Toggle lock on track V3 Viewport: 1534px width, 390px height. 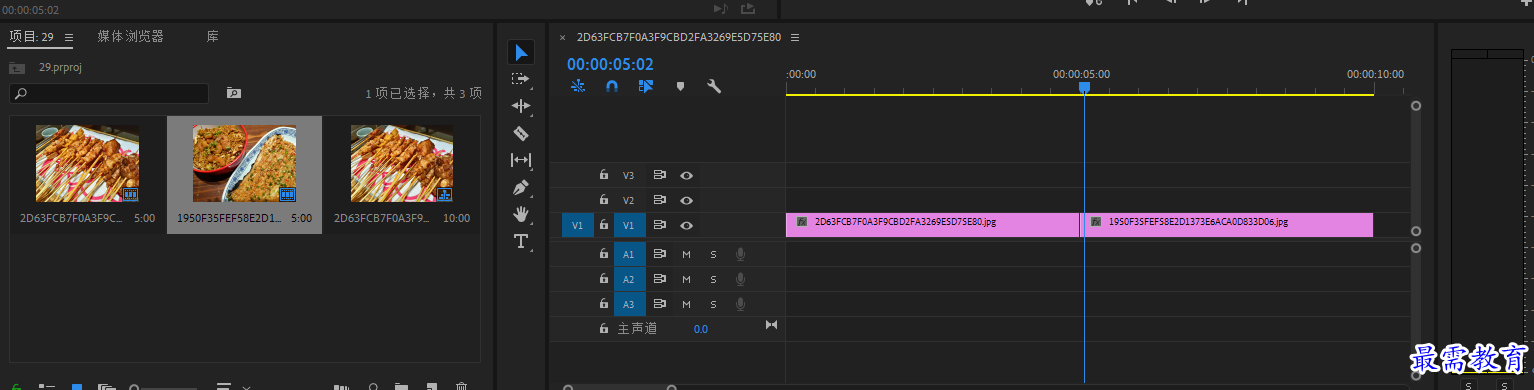click(604, 175)
